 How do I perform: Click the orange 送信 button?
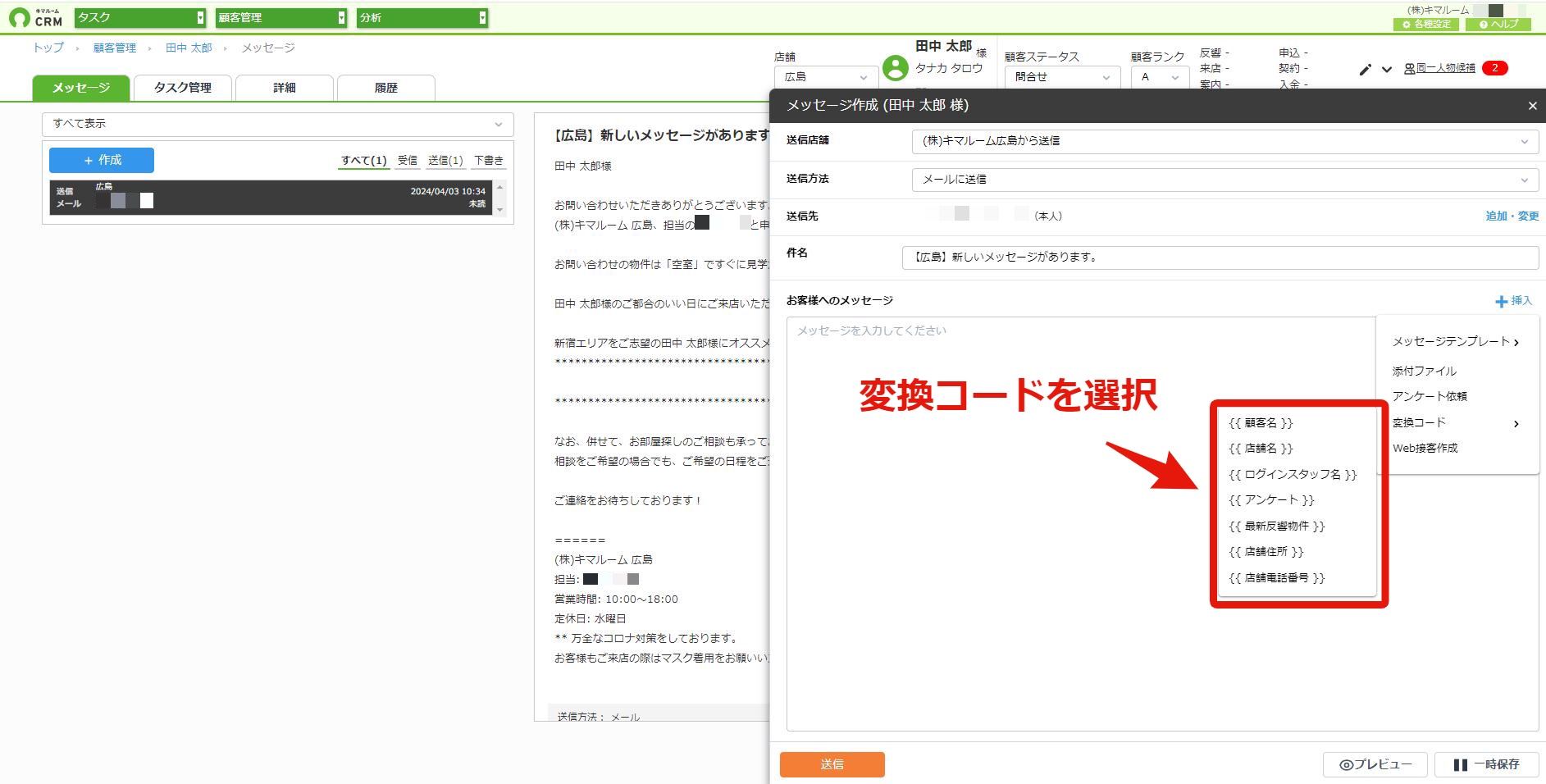832,764
